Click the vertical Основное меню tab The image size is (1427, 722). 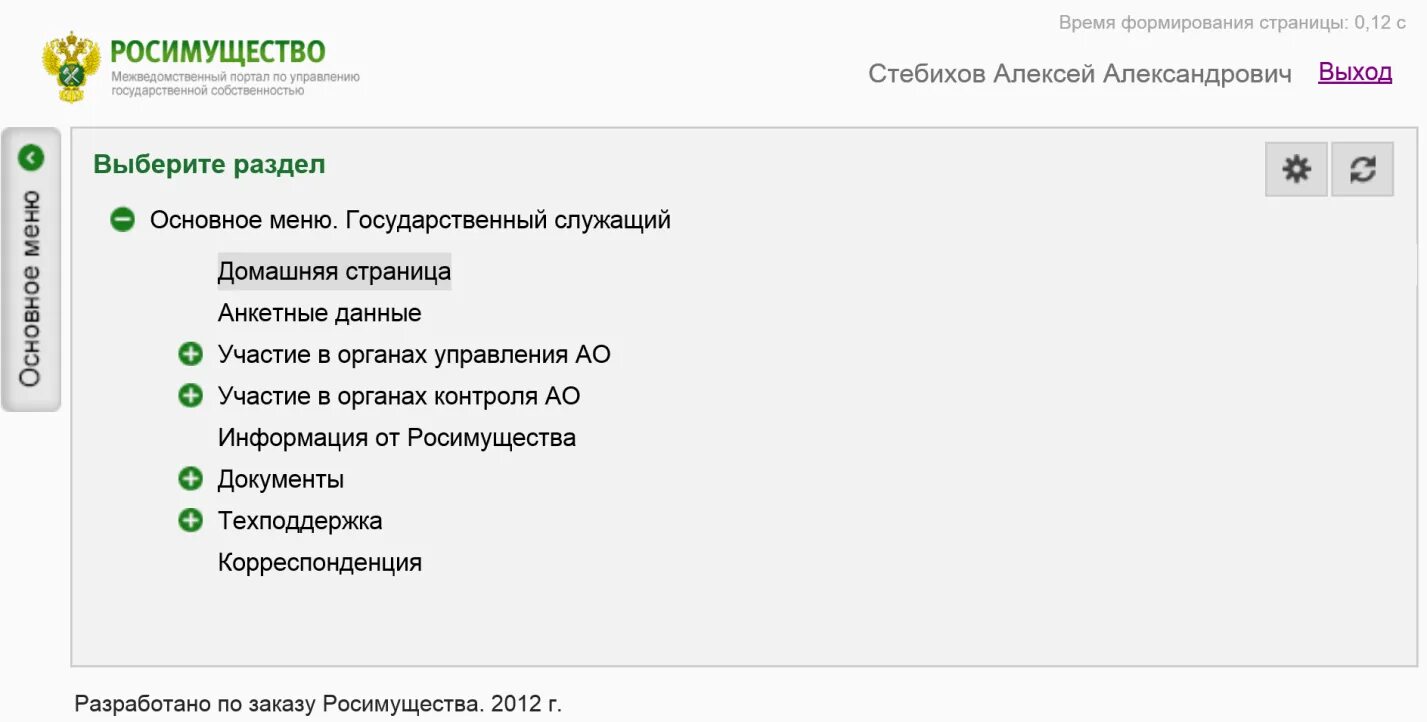point(31,270)
